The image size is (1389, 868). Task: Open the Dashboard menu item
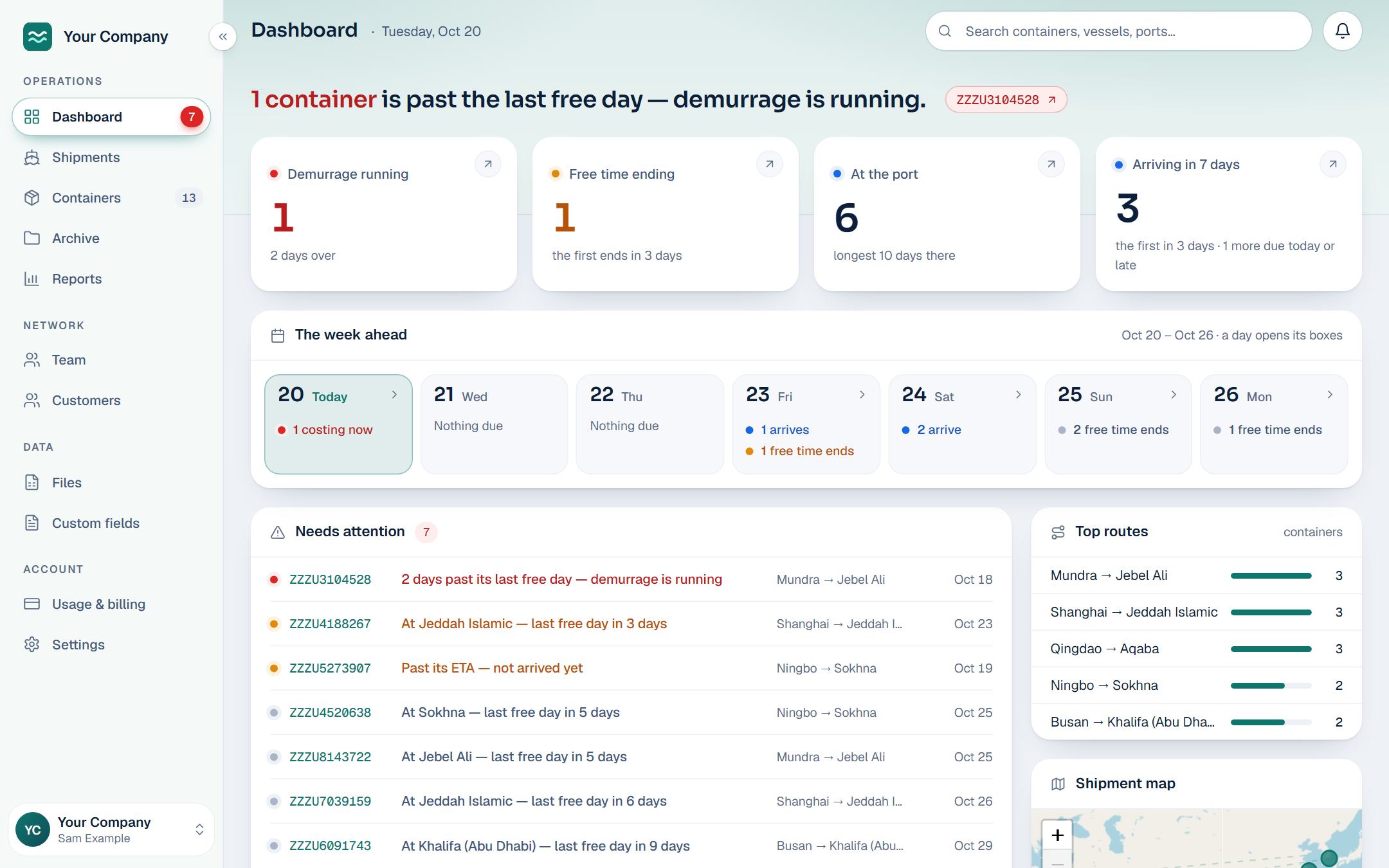[111, 117]
